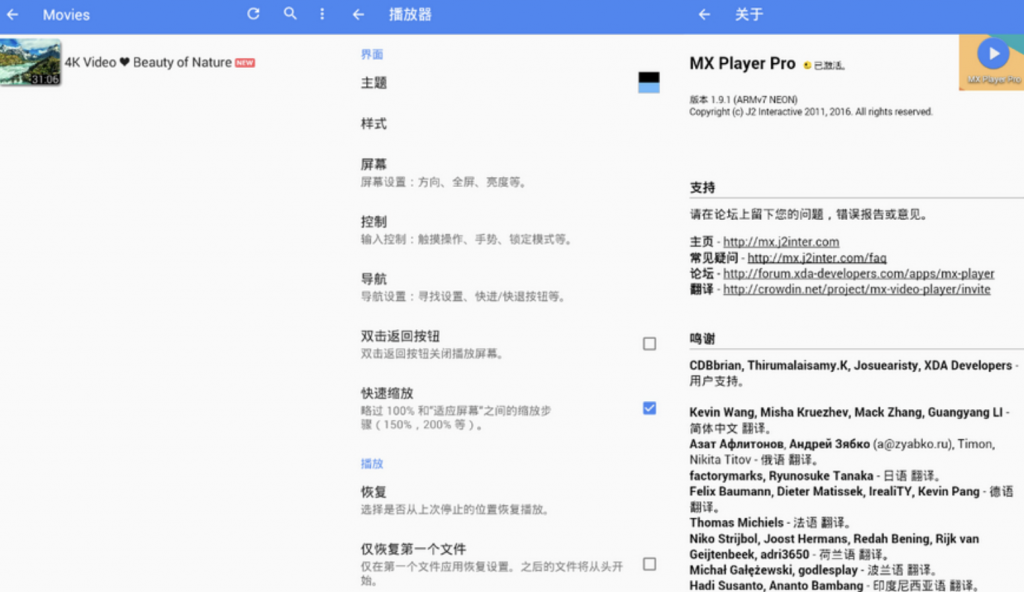Open the mx.j2inter.com/faq link
This screenshot has width=1024, height=592.
click(817, 257)
